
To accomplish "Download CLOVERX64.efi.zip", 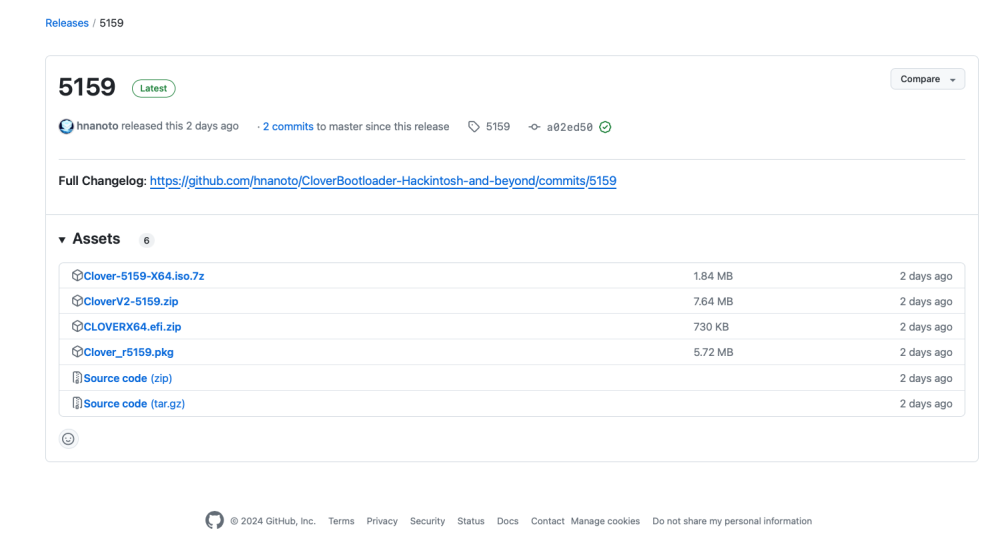I will [x=132, y=327].
